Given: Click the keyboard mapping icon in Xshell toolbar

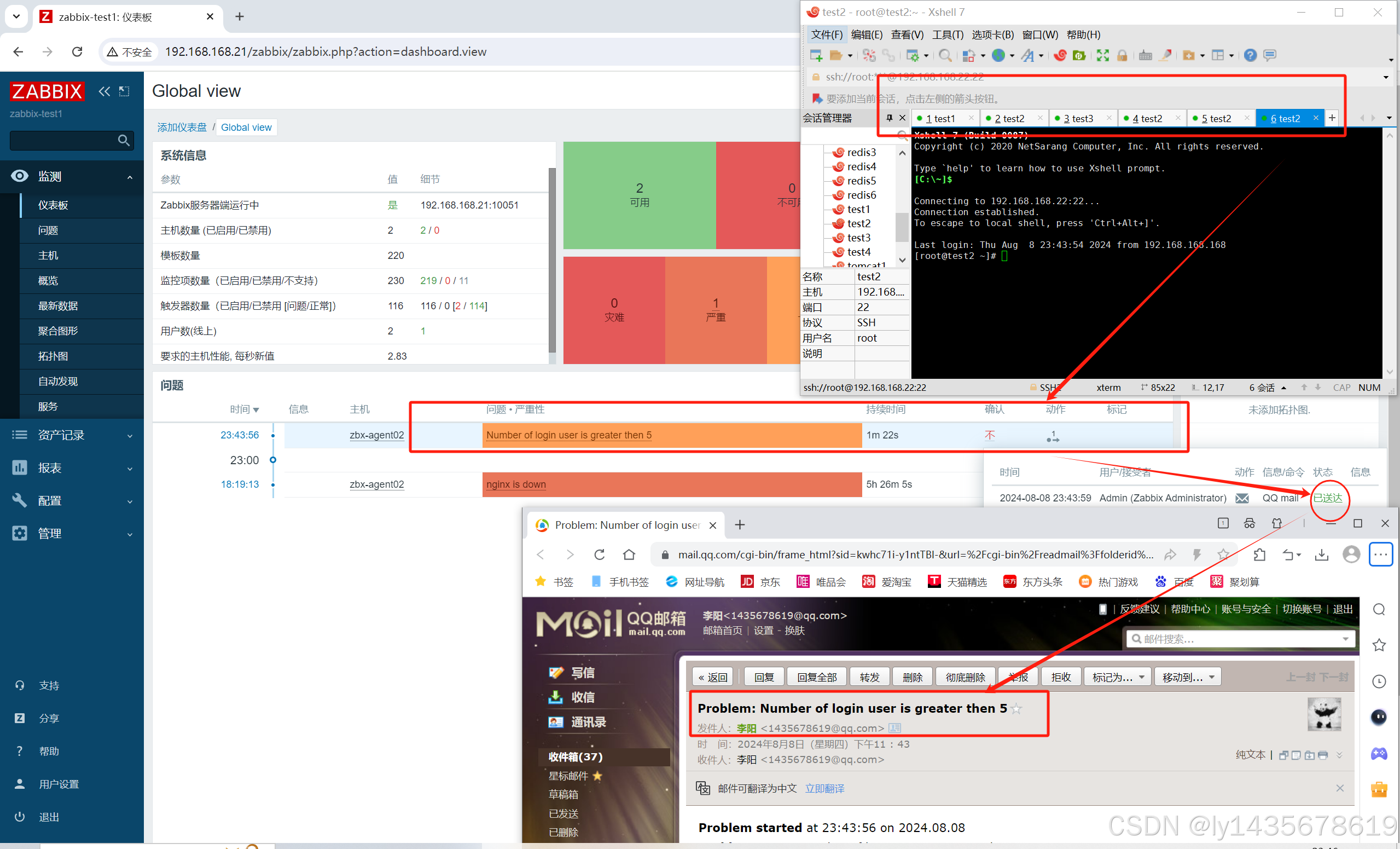Looking at the screenshot, I should point(1146,55).
